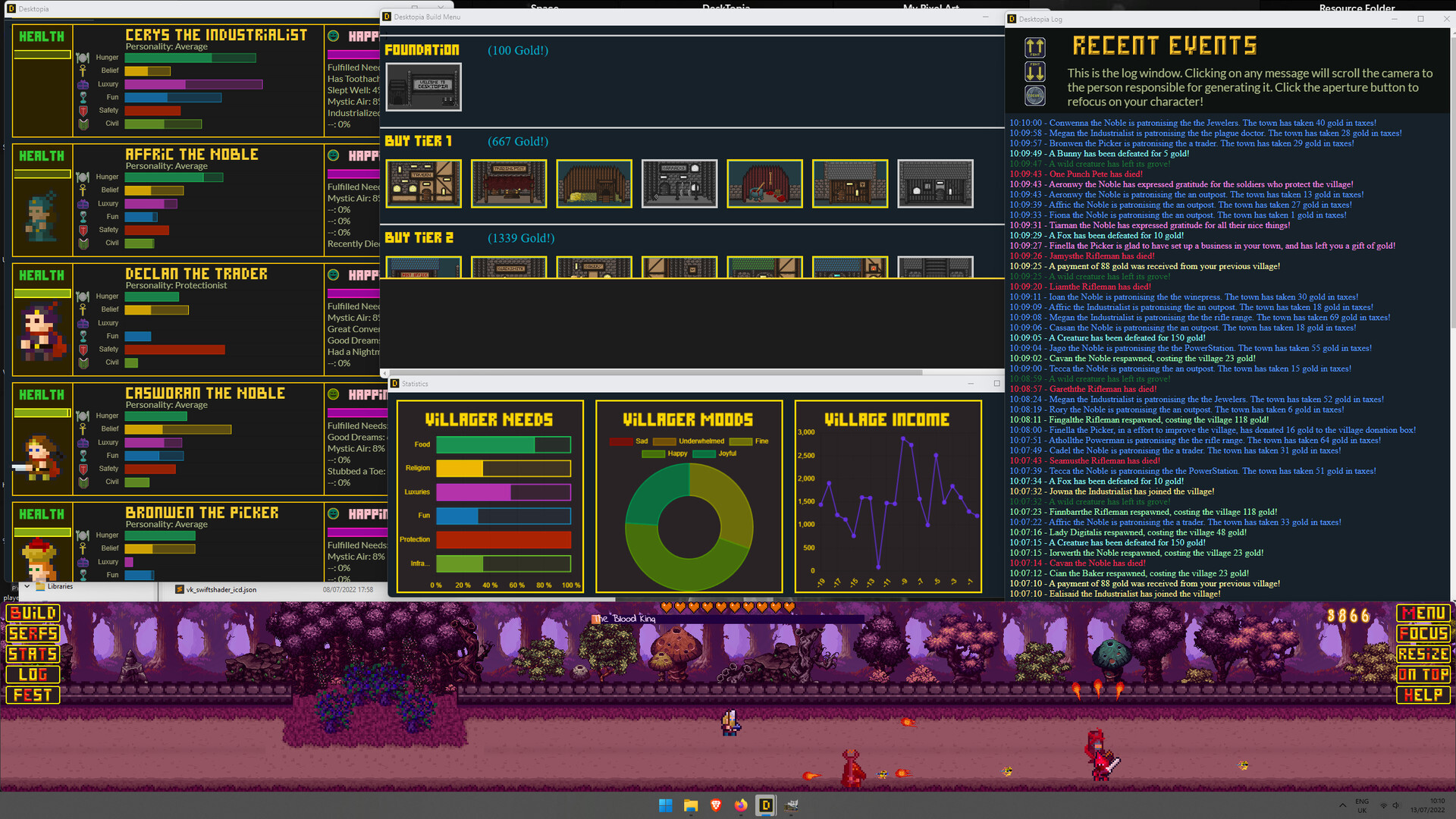Image resolution: width=1456 pixels, height=819 pixels.
Task: Scroll the Recent Events log panel
Action: click(x=1034, y=70)
